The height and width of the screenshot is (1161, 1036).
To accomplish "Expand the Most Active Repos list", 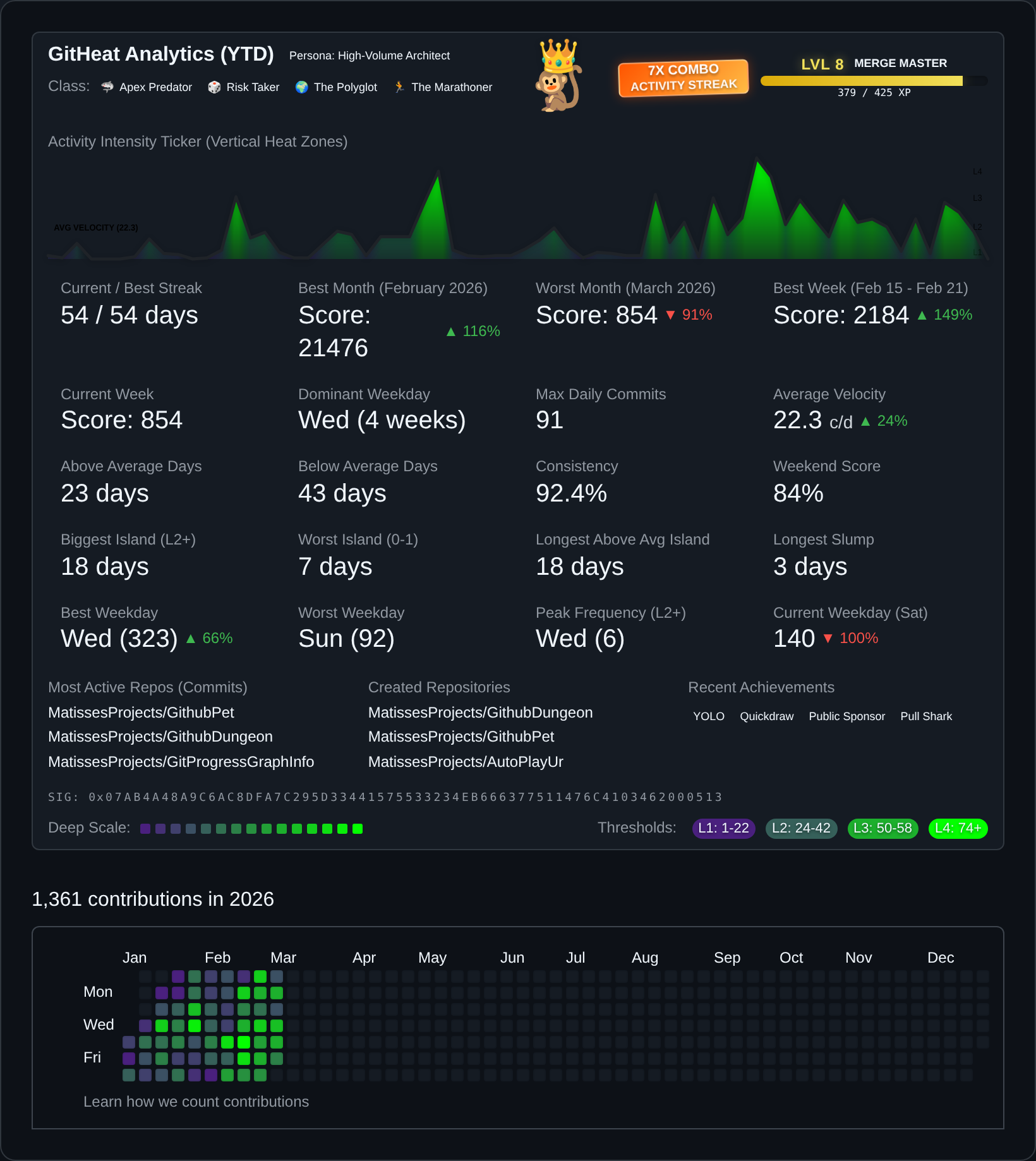I will 147,687.
